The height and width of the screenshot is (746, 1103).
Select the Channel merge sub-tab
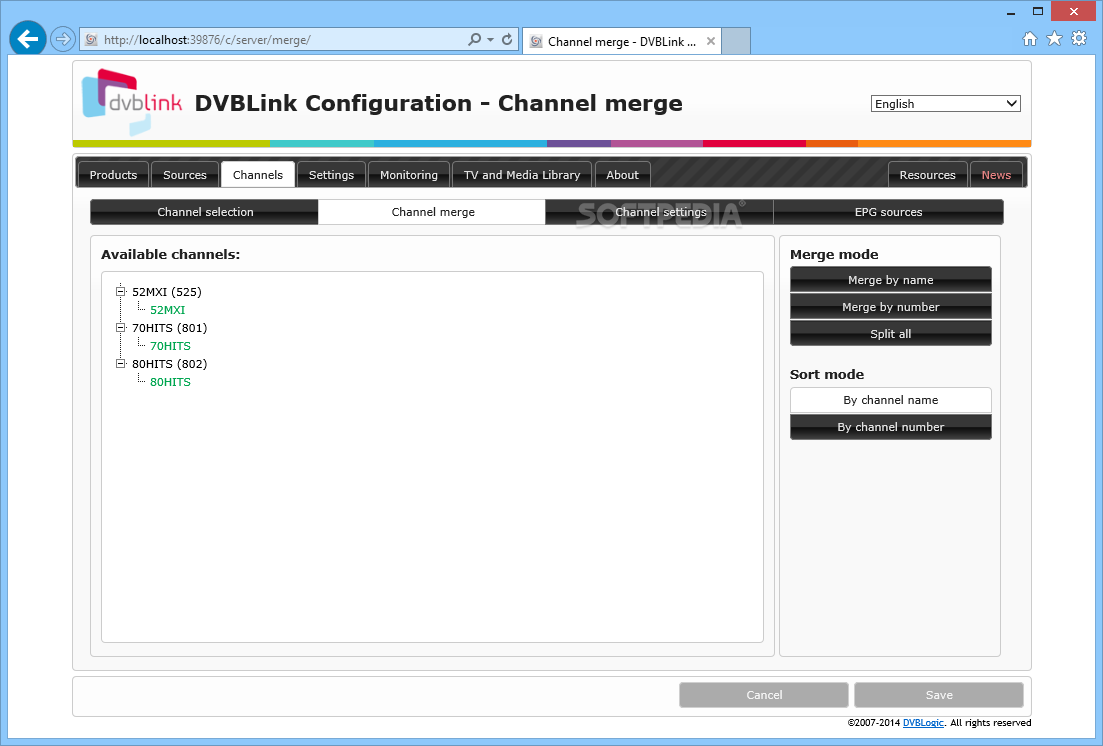point(433,212)
